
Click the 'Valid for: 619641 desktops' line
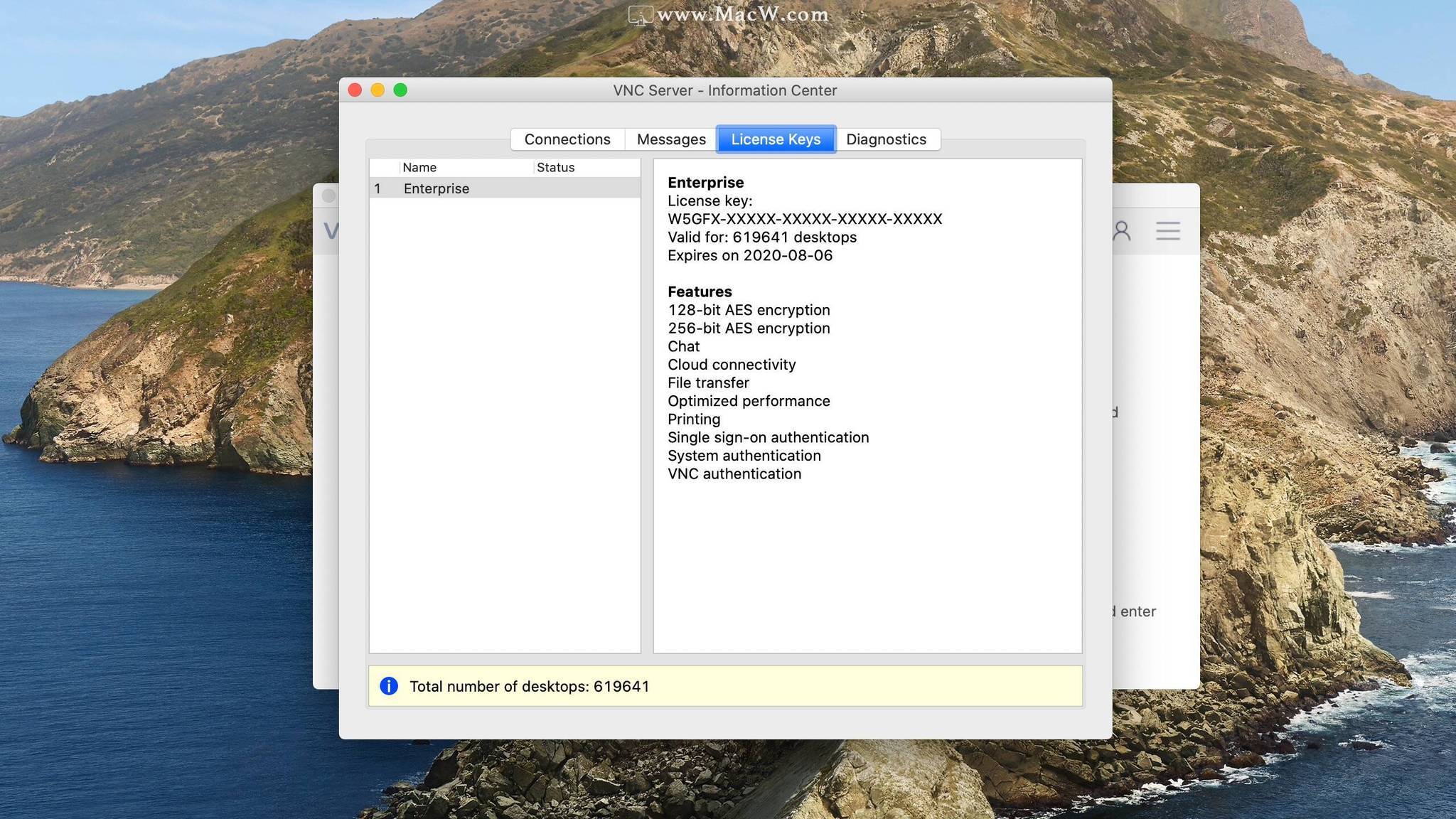[762, 237]
